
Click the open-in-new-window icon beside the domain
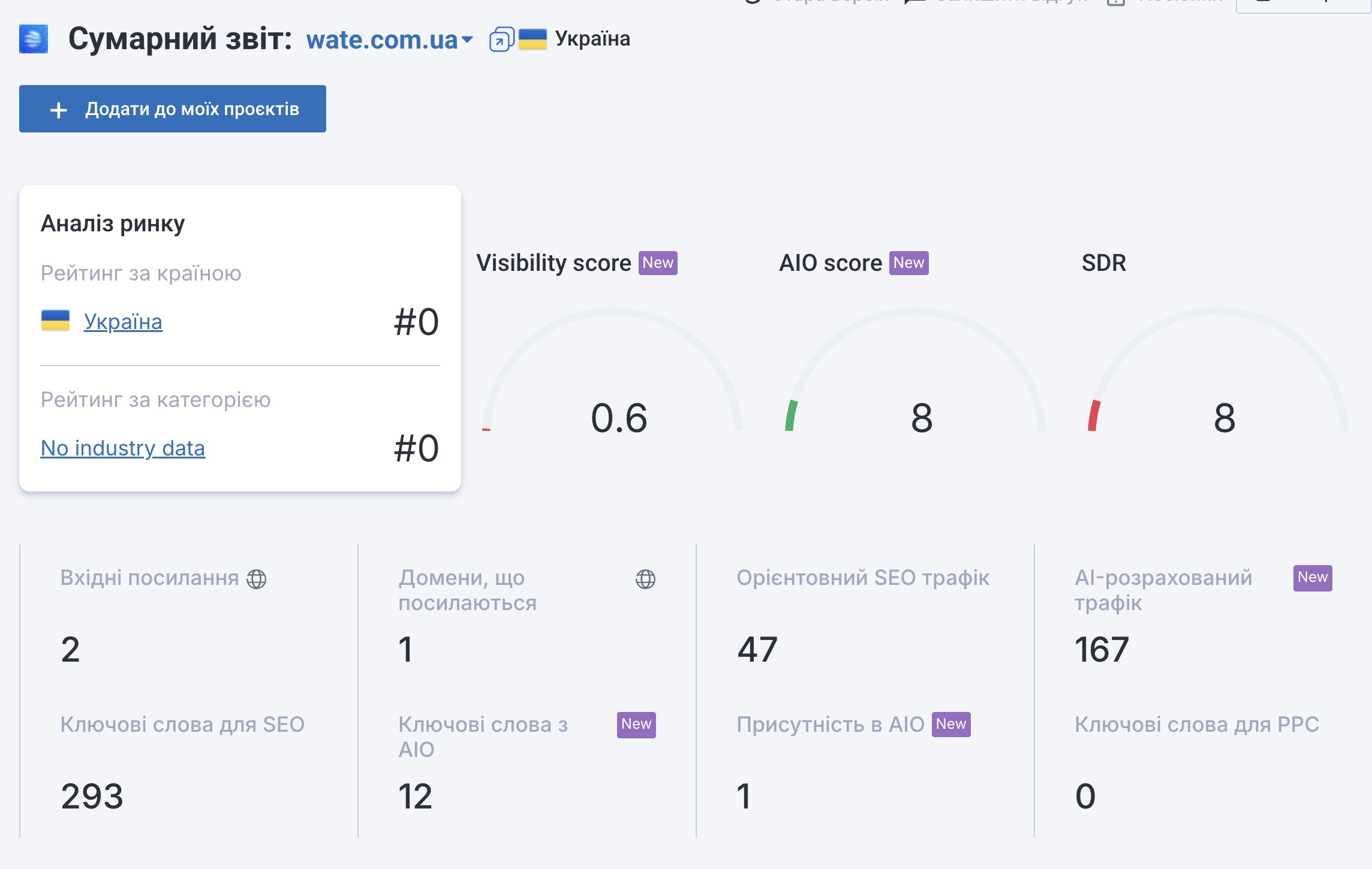501,40
